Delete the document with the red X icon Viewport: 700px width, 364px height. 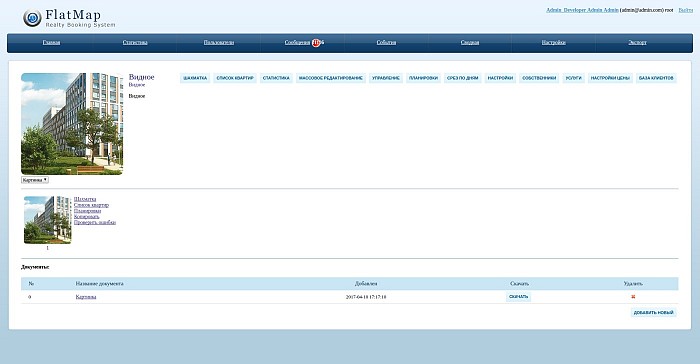[633, 297]
